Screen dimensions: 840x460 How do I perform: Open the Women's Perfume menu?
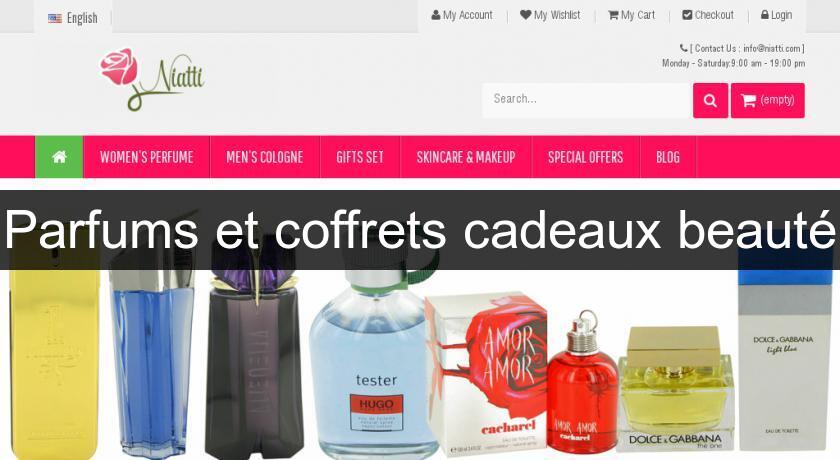146,157
